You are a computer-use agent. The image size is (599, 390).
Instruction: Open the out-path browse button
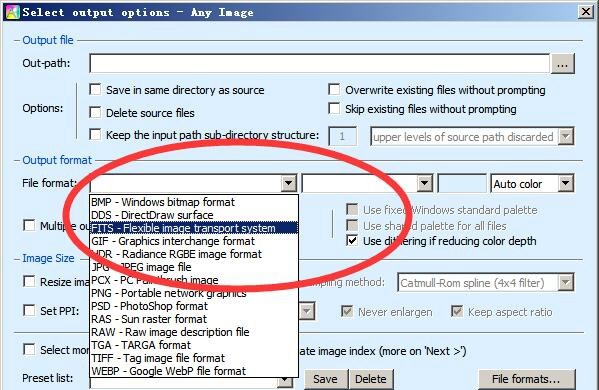tap(562, 63)
